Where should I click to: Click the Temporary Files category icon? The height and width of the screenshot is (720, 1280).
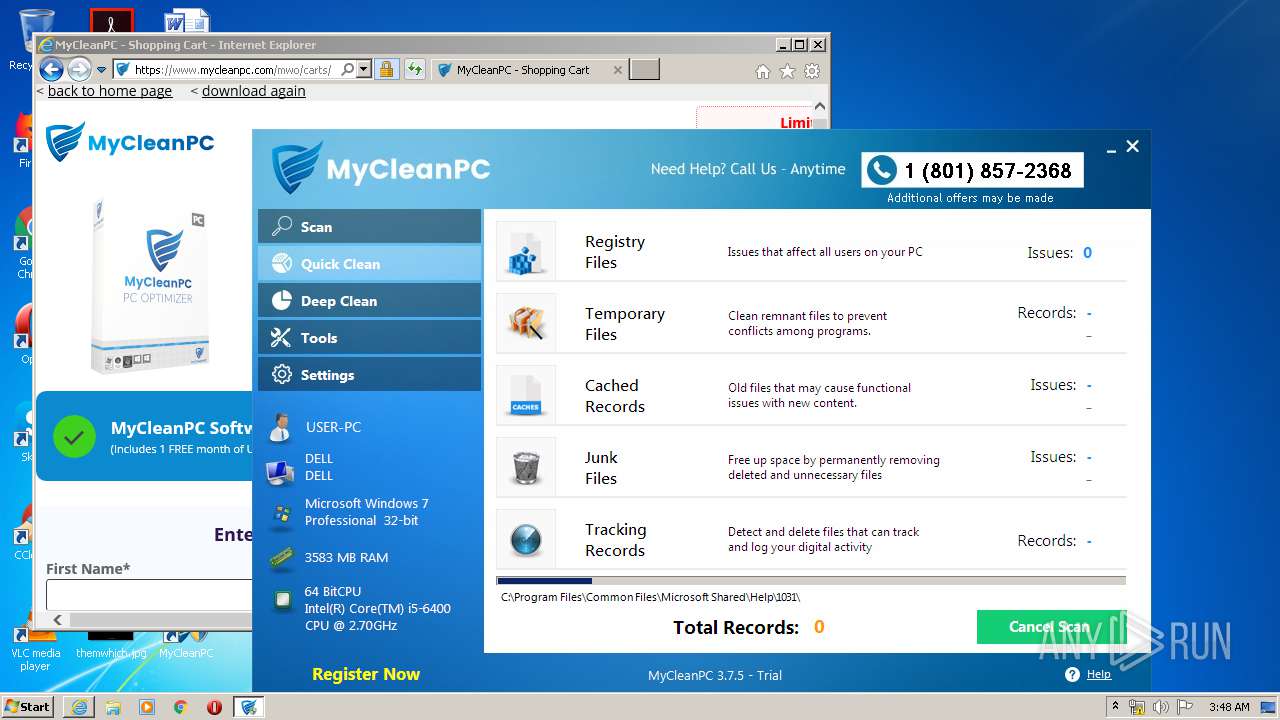click(525, 323)
